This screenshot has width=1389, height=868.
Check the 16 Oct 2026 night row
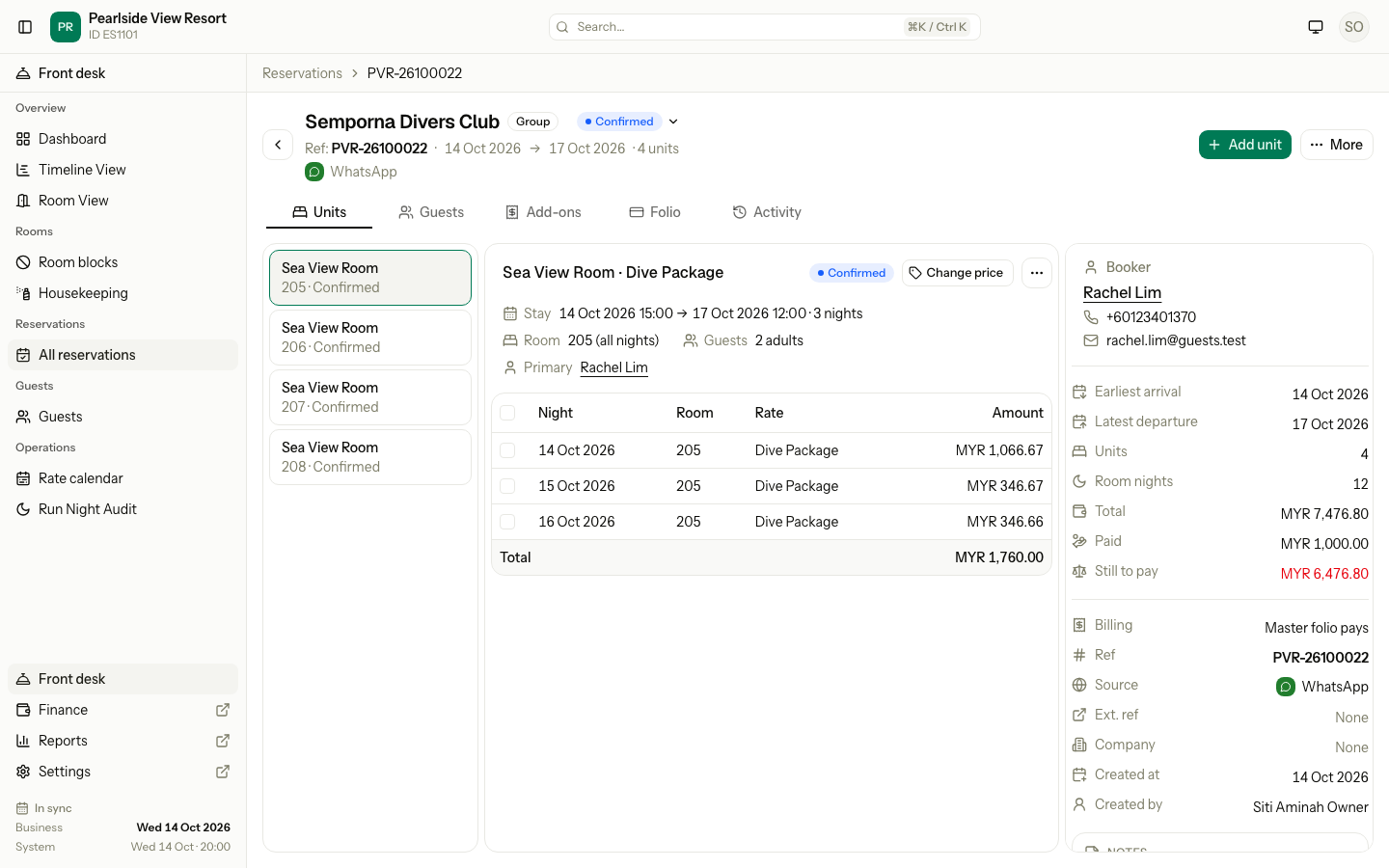(507, 522)
